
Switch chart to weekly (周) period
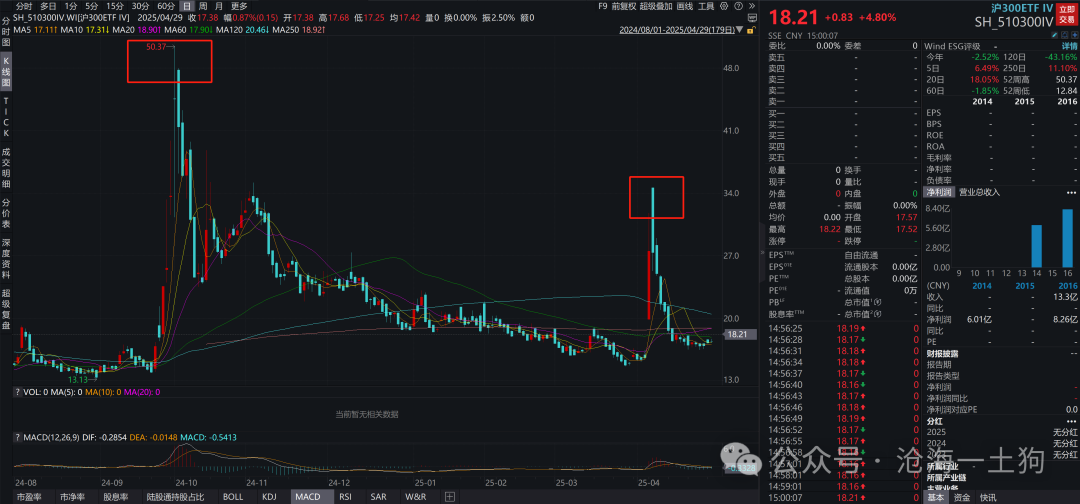tap(204, 6)
